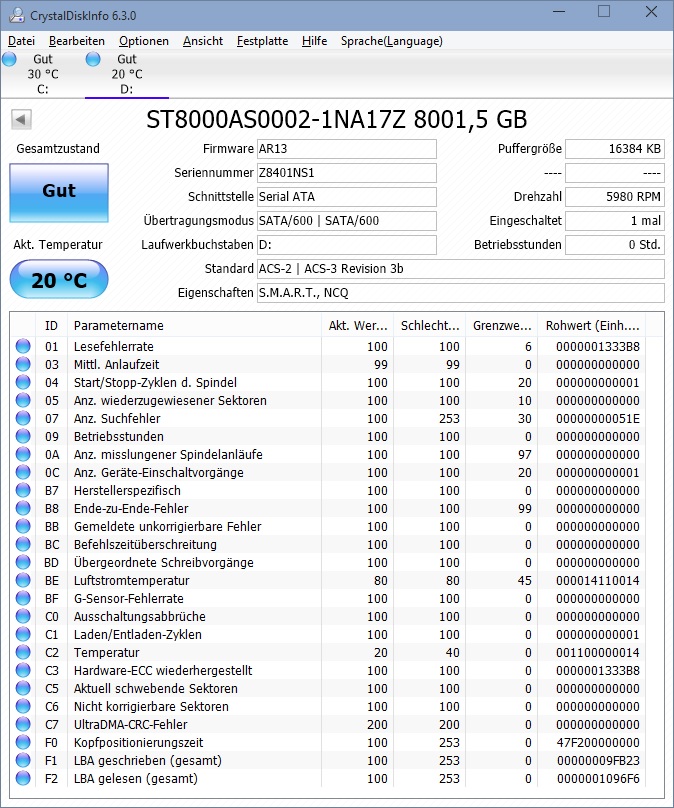674x808 pixels.
Task: Click status icon of Mittl. Anlaufzeit row
Action: click(23, 364)
